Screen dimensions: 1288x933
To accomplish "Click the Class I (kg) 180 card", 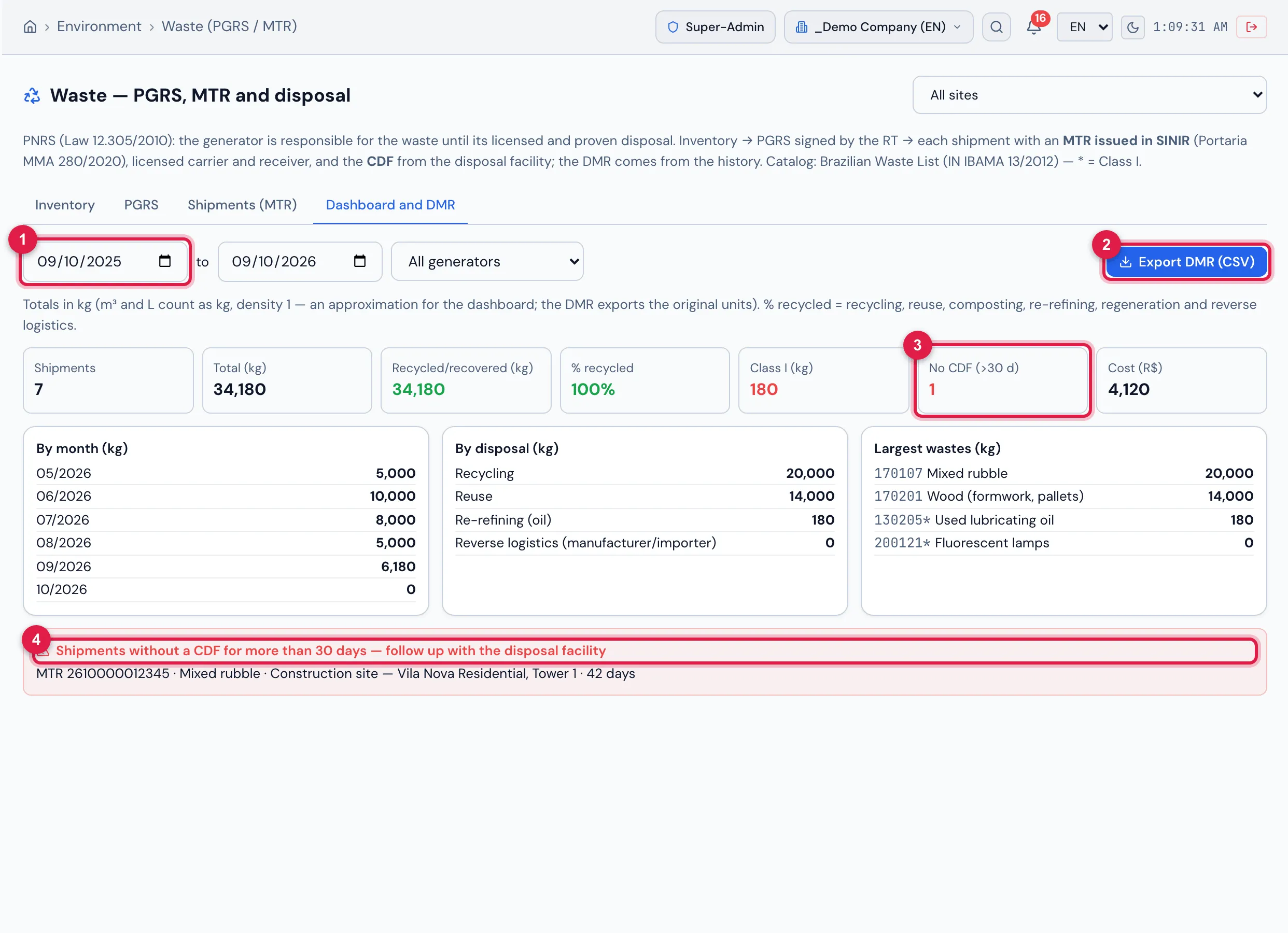I will click(x=823, y=380).
